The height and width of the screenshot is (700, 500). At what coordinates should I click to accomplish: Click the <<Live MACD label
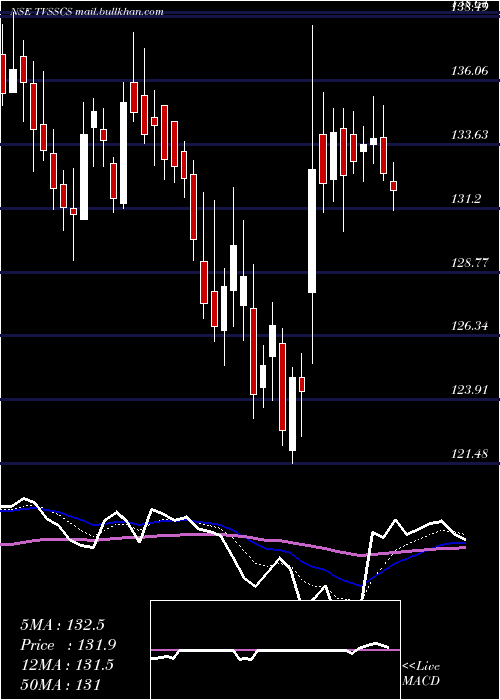[421, 673]
